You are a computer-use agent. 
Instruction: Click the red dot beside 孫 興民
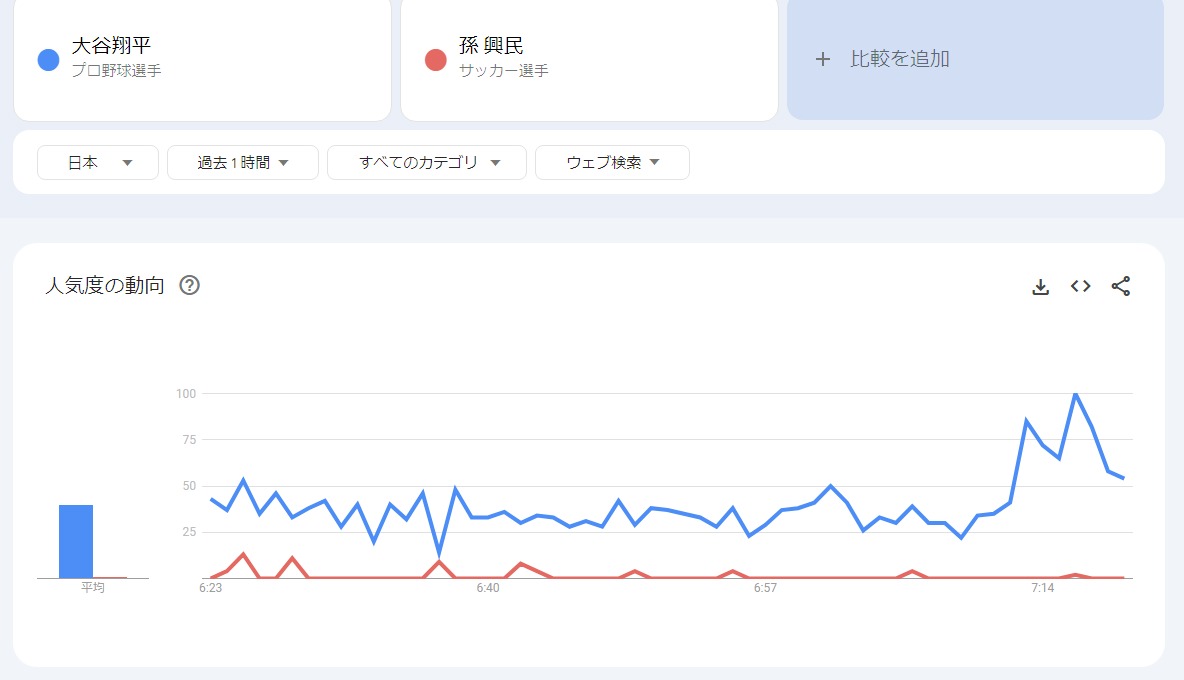(436, 60)
